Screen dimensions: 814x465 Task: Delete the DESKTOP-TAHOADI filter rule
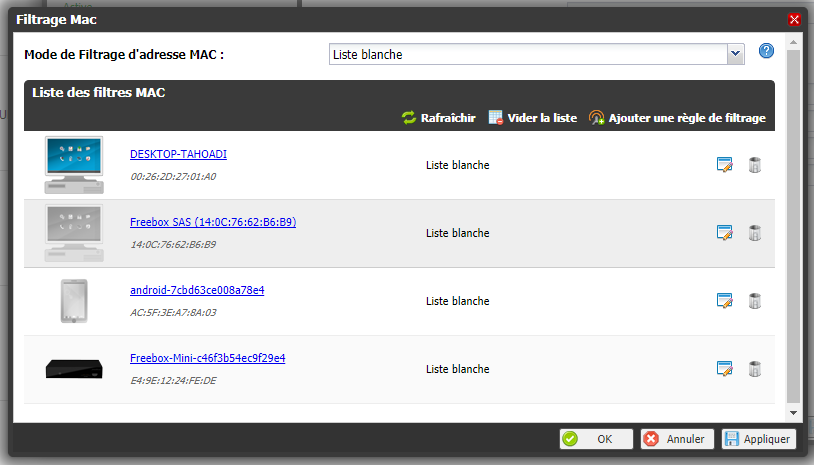pos(755,165)
